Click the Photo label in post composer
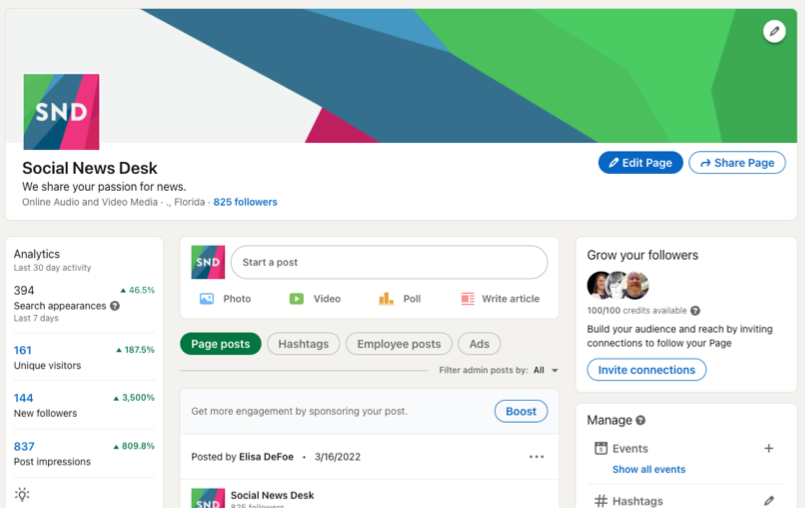The height and width of the screenshot is (508, 805). pyautogui.click(x=237, y=299)
